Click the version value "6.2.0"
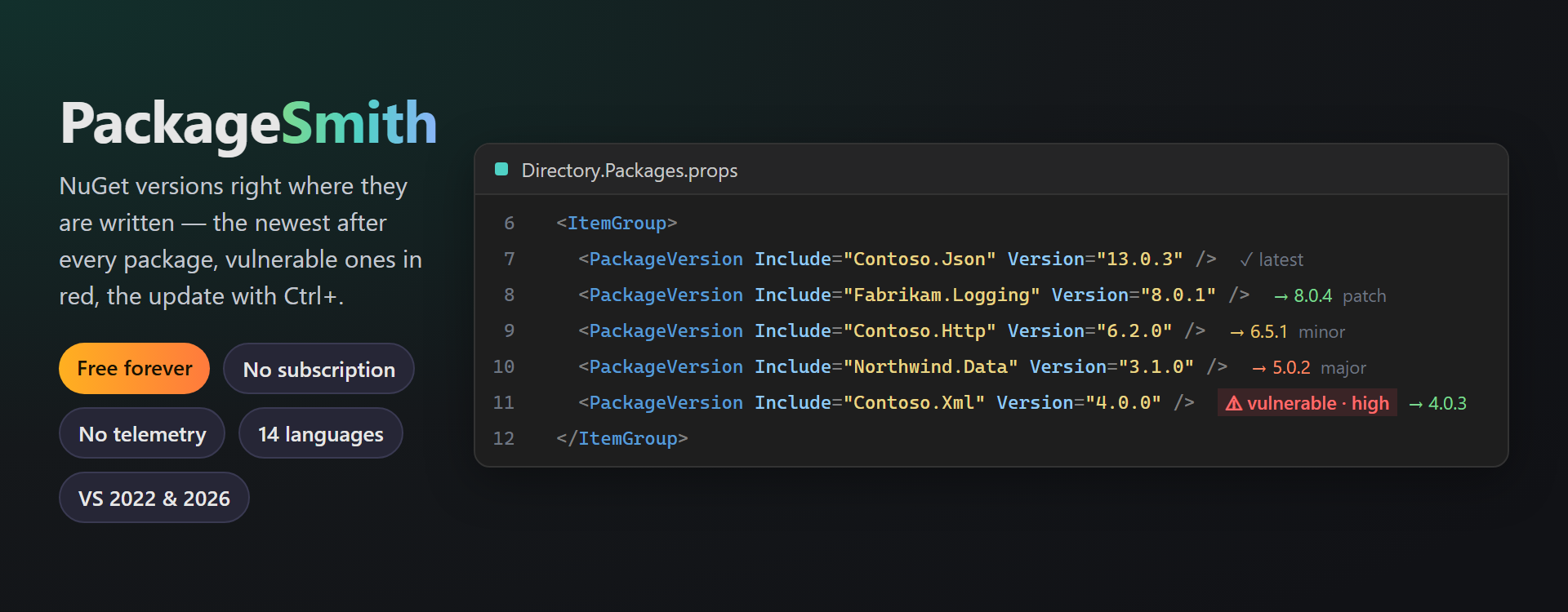The width and height of the screenshot is (1568, 612). [1134, 330]
